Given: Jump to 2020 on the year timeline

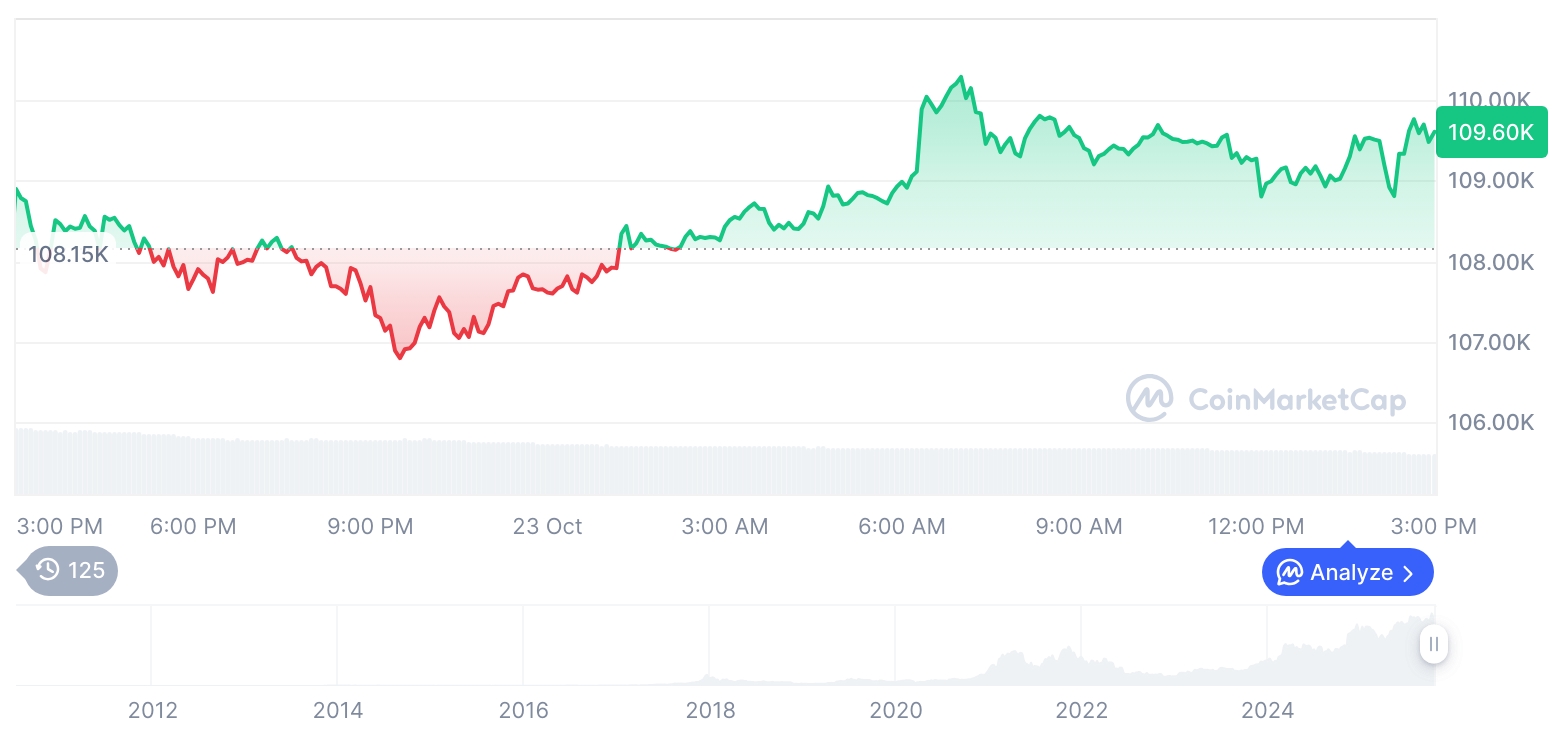Looking at the screenshot, I should (x=896, y=710).
